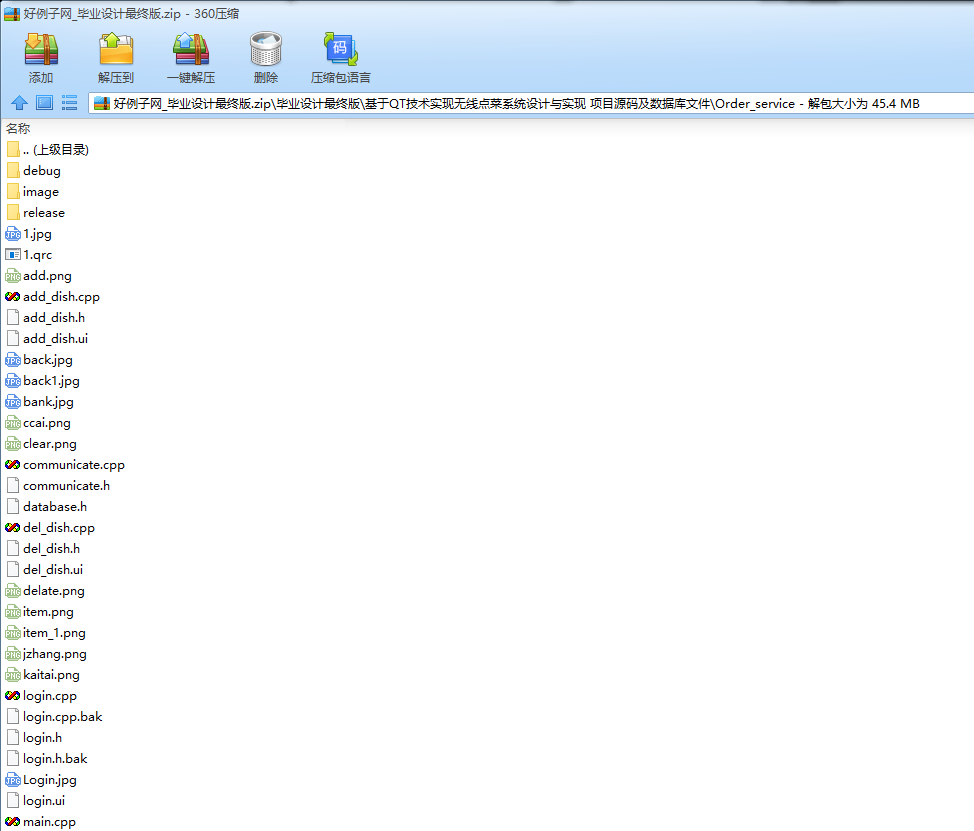Select the main.cpp file
Screen dimensions: 974x831
[40, 822]
